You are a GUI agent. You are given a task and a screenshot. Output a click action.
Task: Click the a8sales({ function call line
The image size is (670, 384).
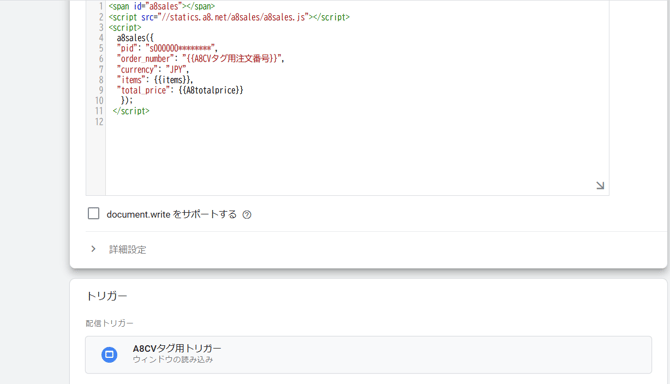135,38
